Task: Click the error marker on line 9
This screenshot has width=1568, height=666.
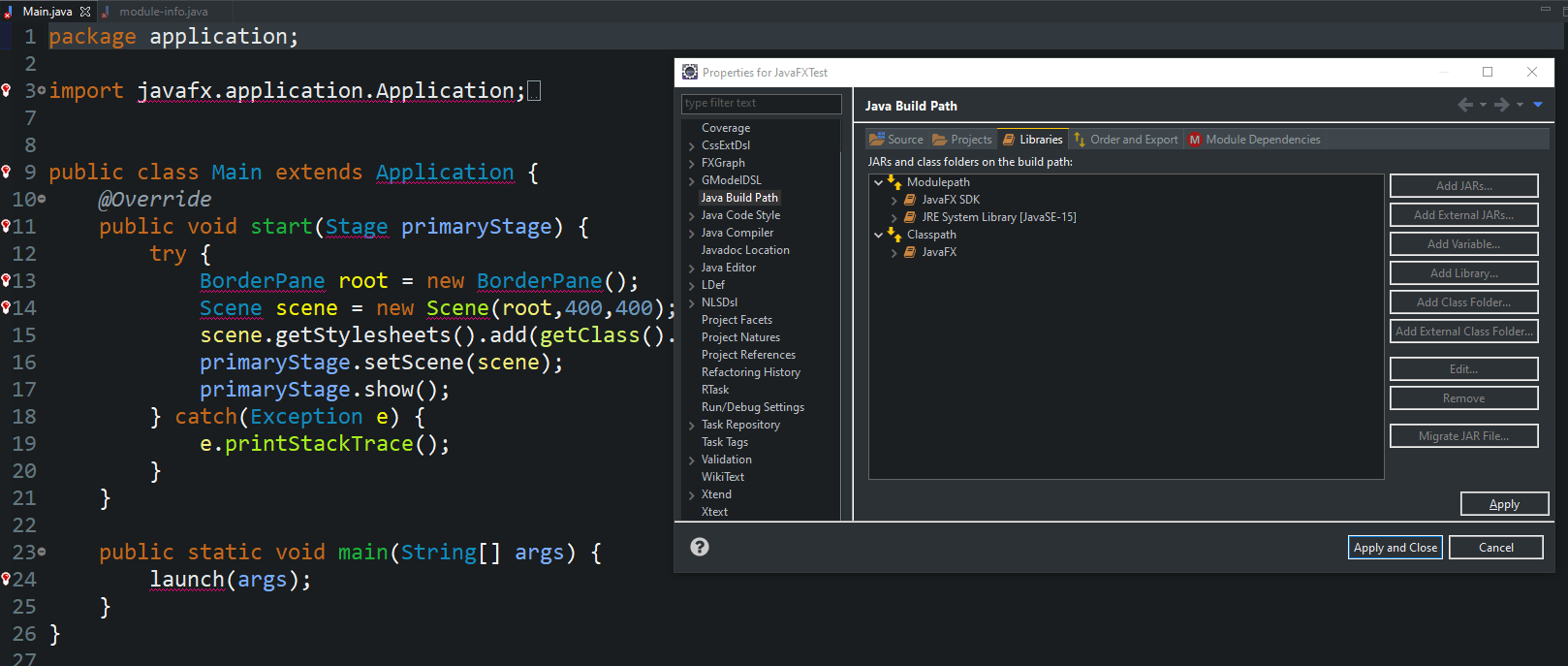Action: click(6, 172)
